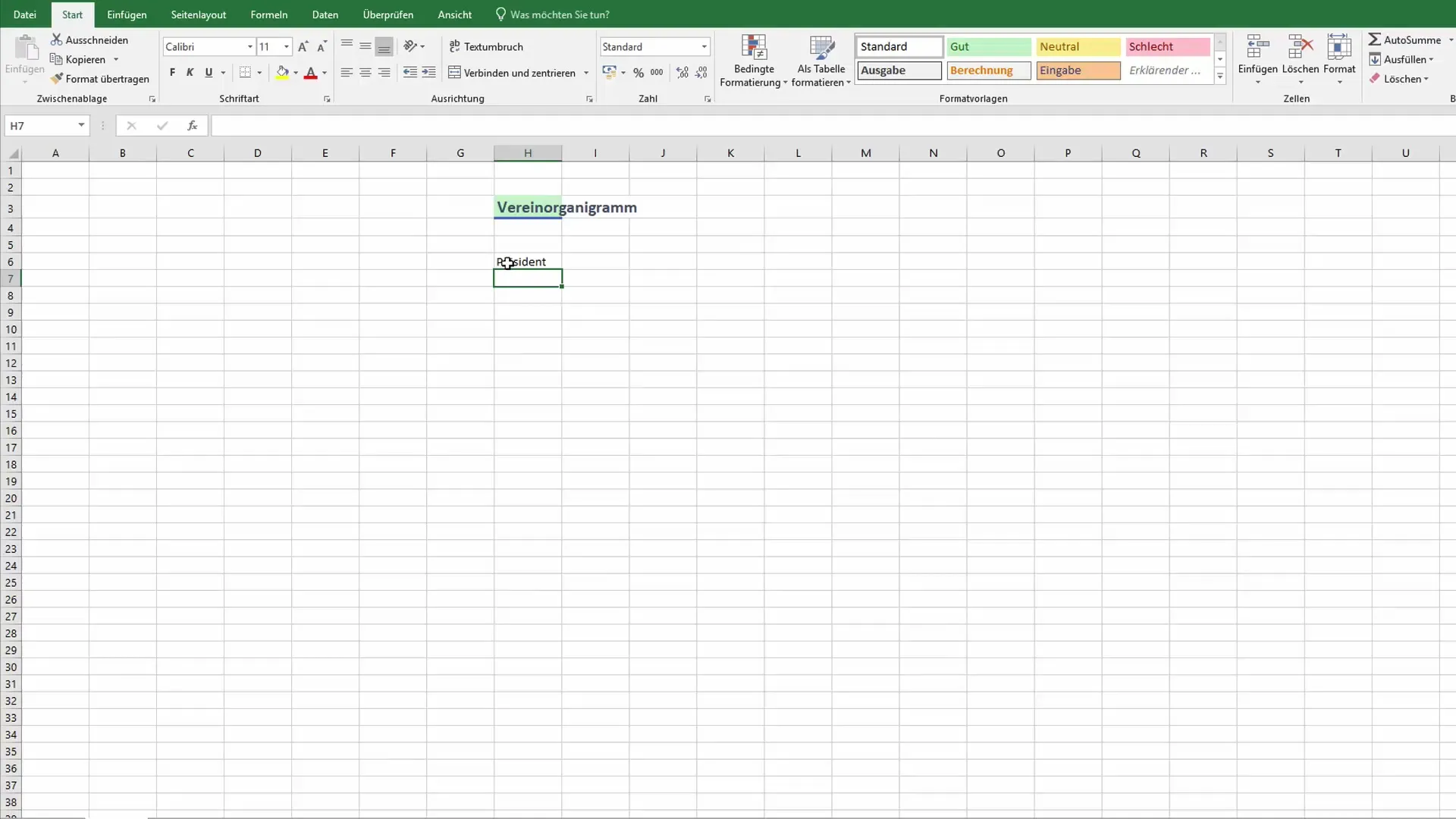Click the AutoSumme sigma
Image resolution: width=1456 pixels, height=819 pixels.
coord(1375,39)
